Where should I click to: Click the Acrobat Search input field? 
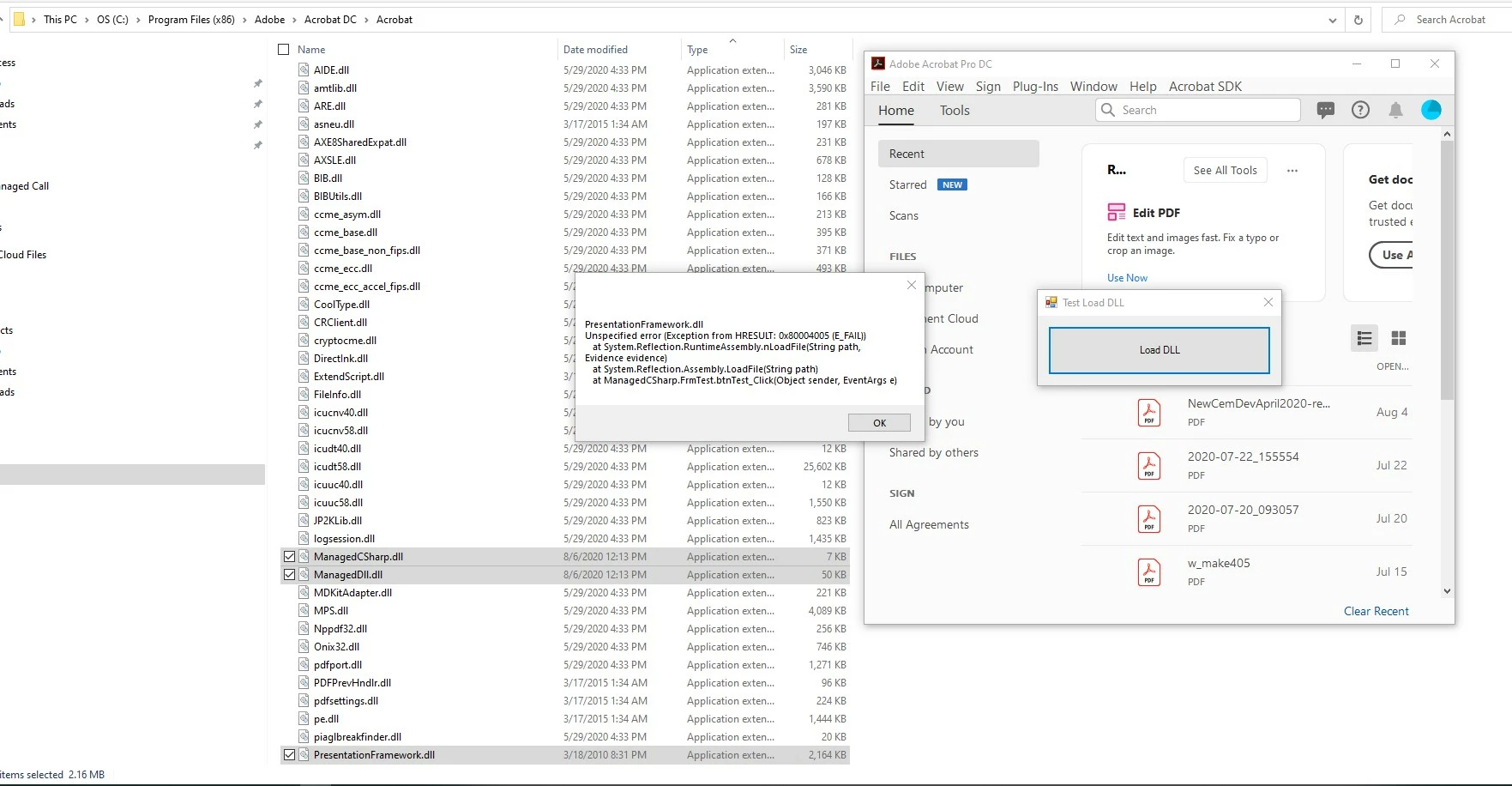click(1198, 110)
